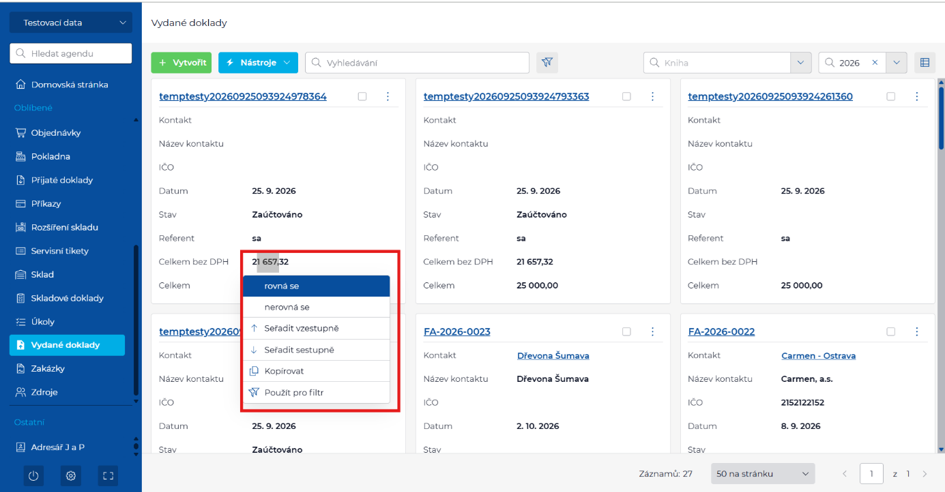Expand the Kniha dropdown arrow

[x=800, y=62]
